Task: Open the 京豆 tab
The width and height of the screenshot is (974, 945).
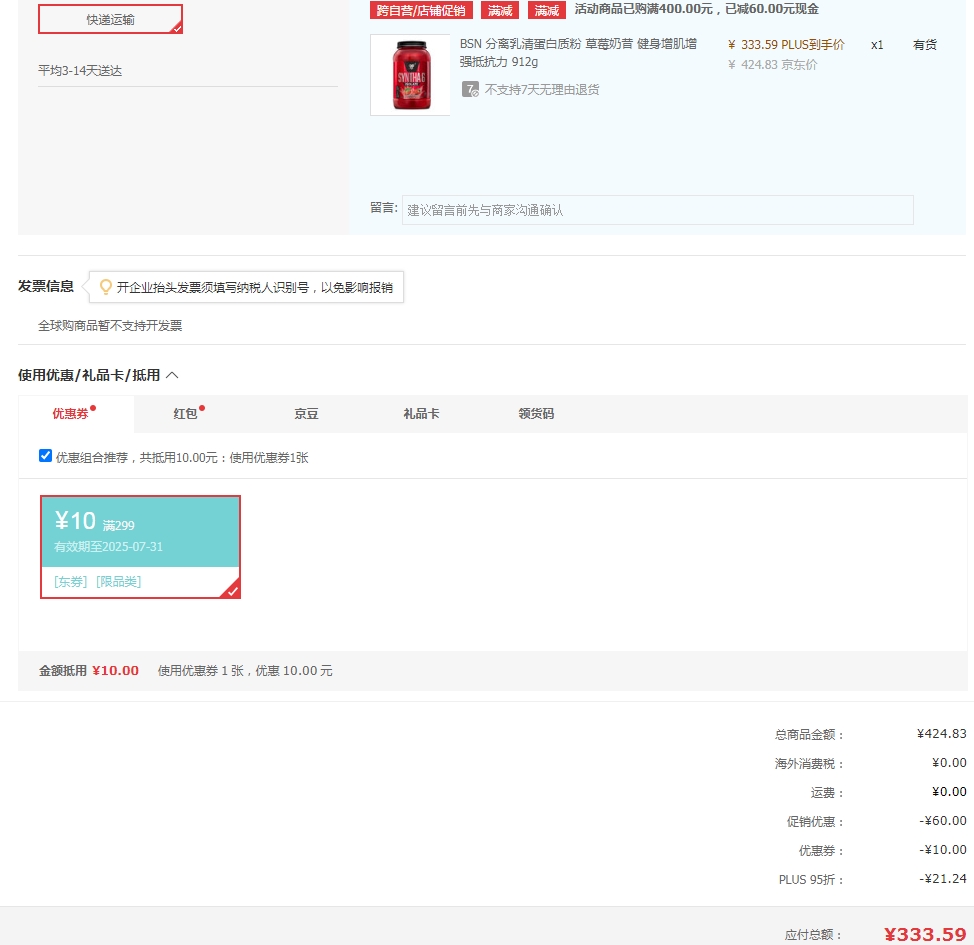Action: [x=306, y=414]
